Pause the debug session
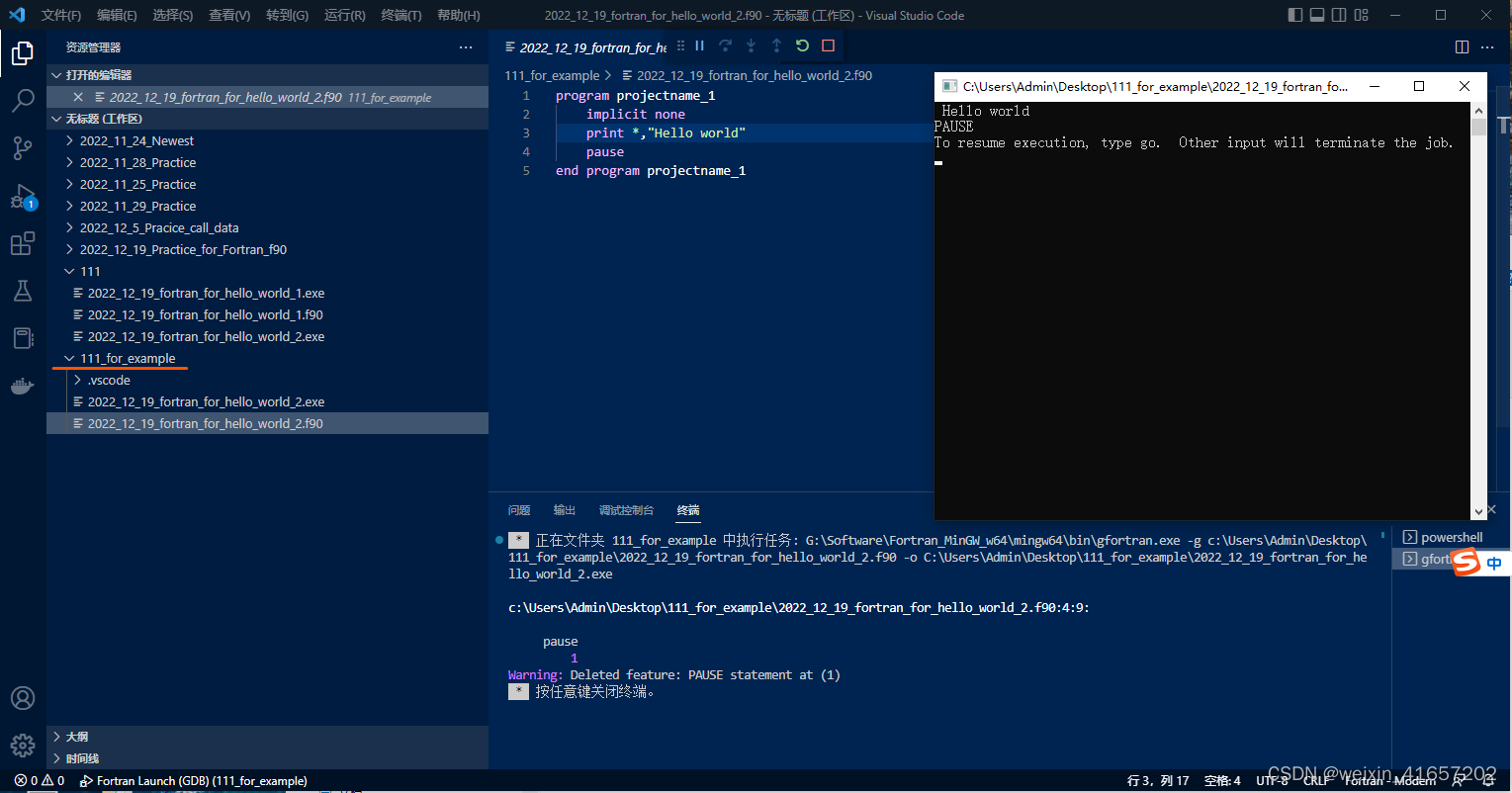The height and width of the screenshot is (793, 1512). click(699, 45)
